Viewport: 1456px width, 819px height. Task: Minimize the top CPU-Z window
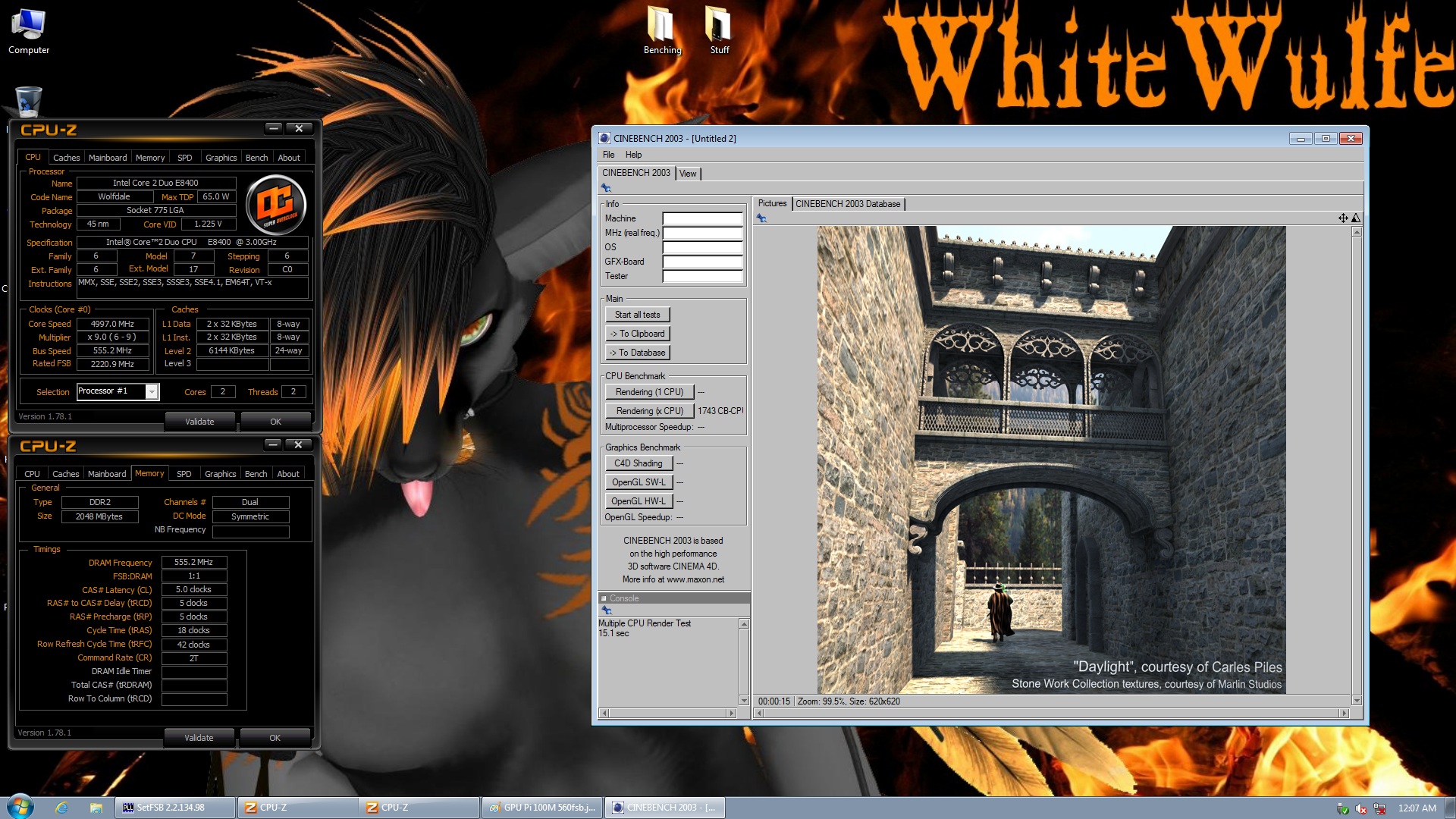(x=274, y=128)
